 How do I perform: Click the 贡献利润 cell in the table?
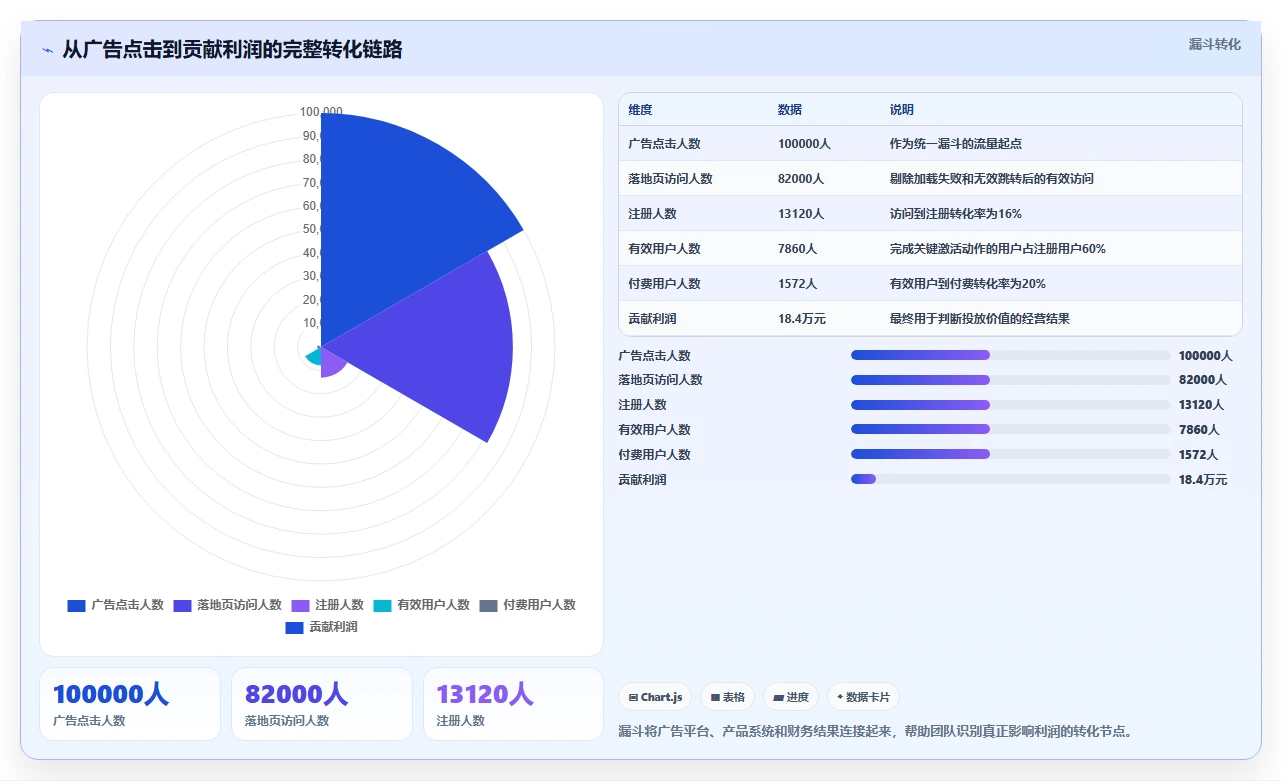pos(652,319)
